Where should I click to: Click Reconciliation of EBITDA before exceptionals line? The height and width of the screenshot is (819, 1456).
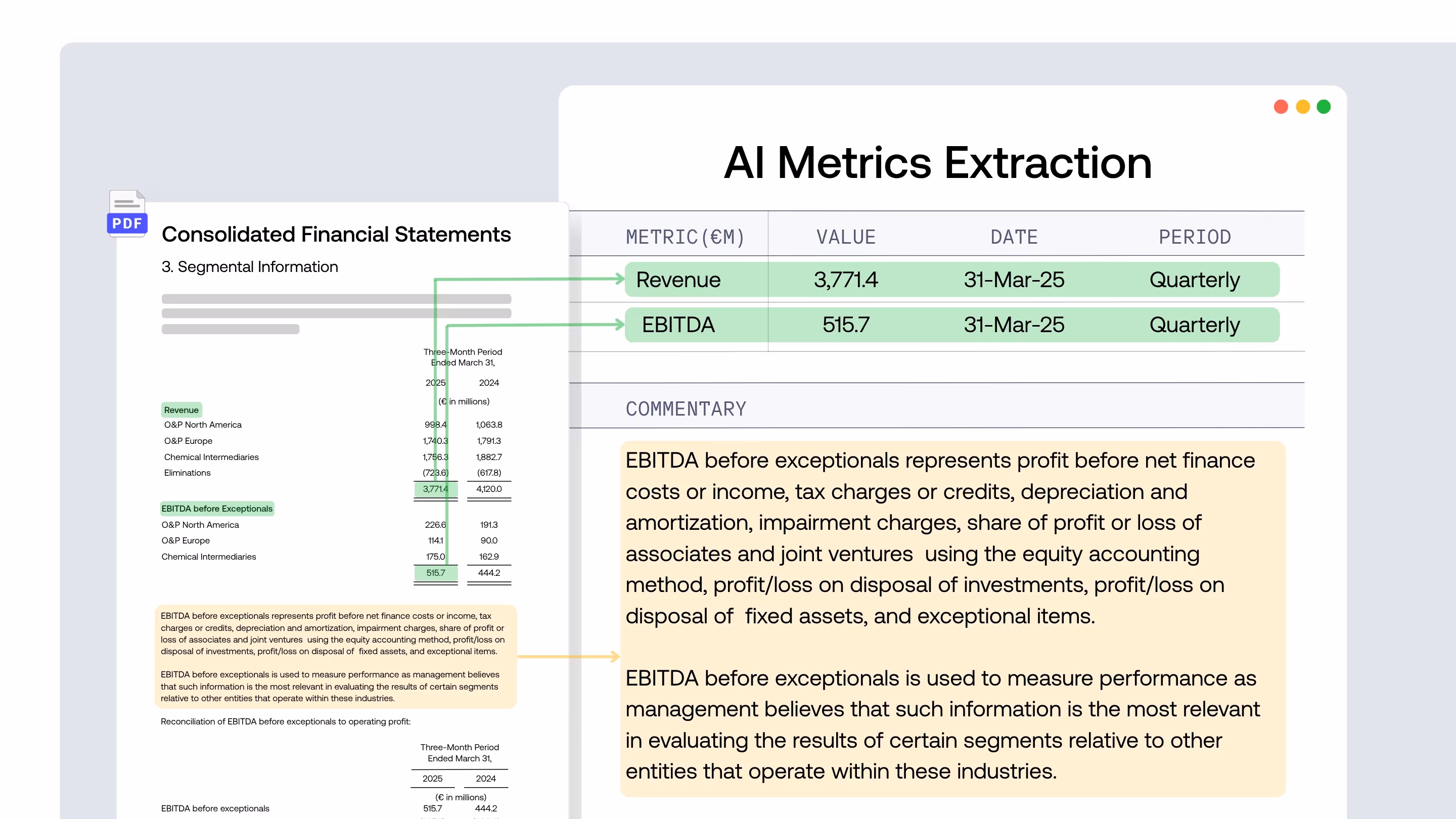point(286,722)
